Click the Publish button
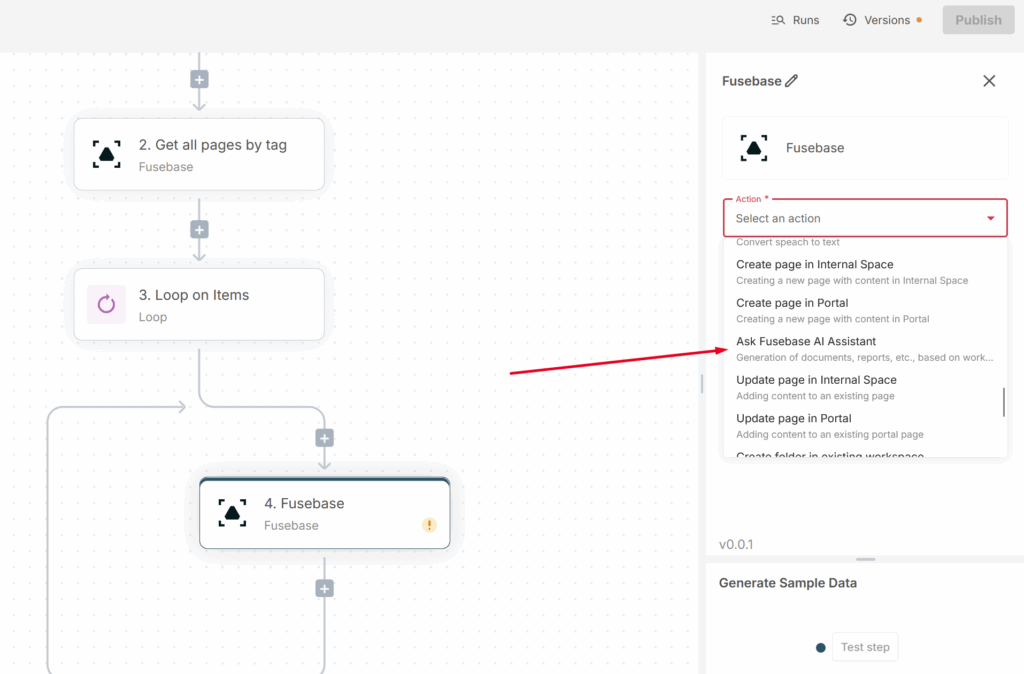Image resolution: width=1024 pixels, height=674 pixels. [x=978, y=20]
